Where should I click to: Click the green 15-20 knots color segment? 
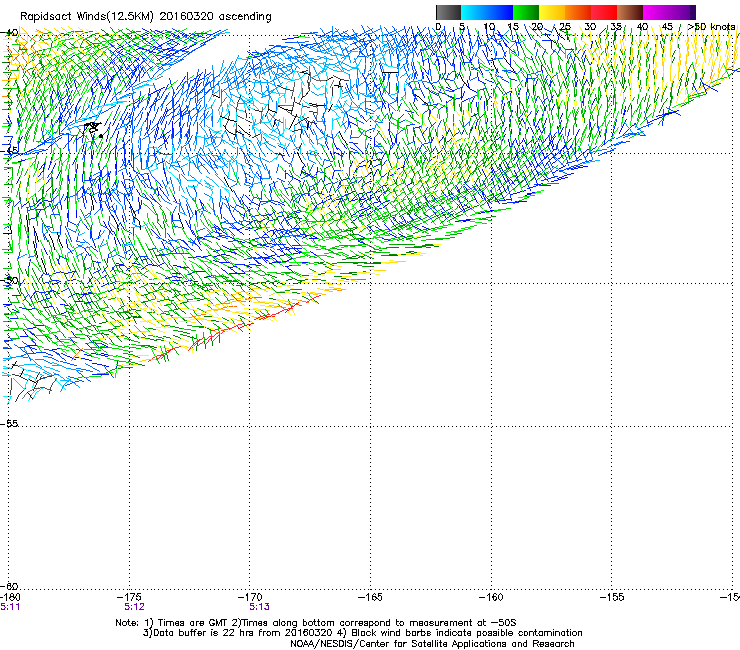[x=526, y=12]
